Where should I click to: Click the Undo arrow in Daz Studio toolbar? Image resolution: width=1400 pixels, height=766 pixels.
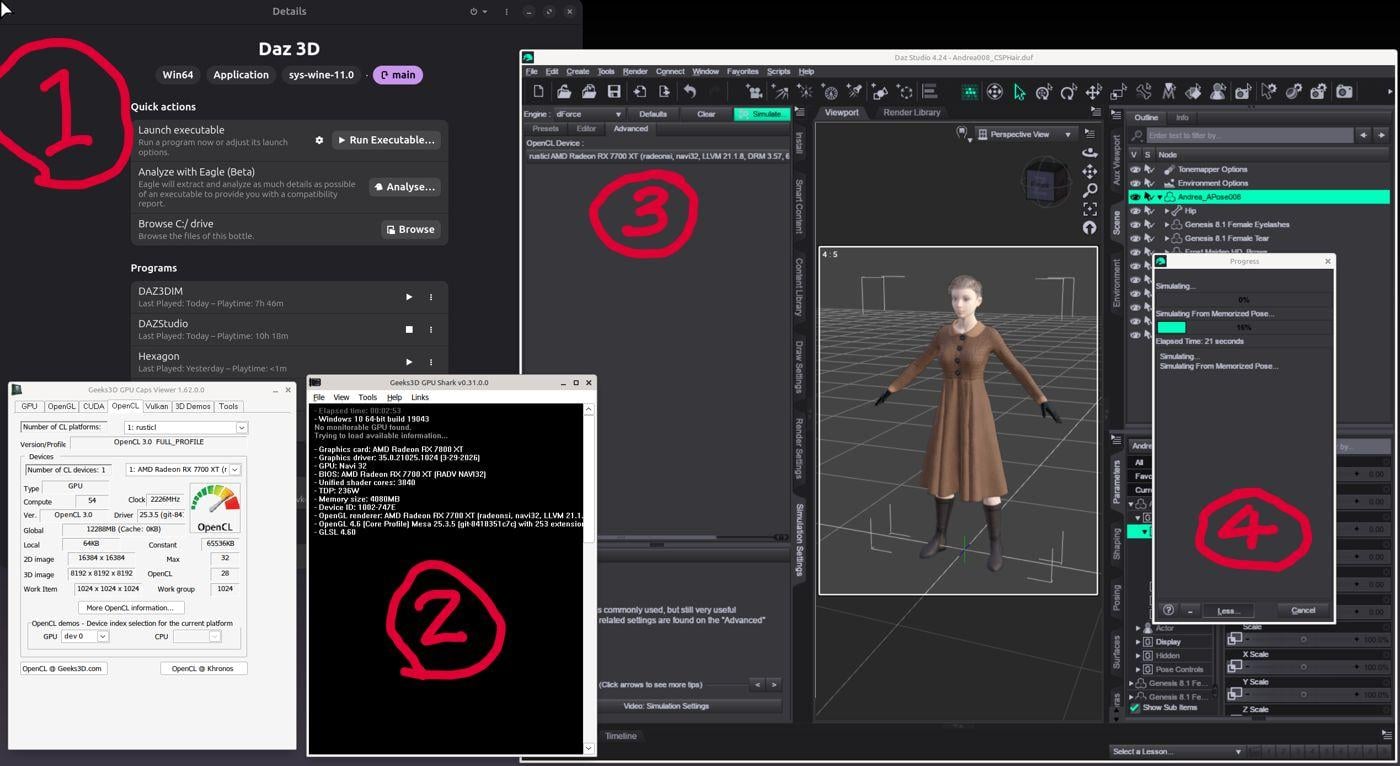click(690, 92)
